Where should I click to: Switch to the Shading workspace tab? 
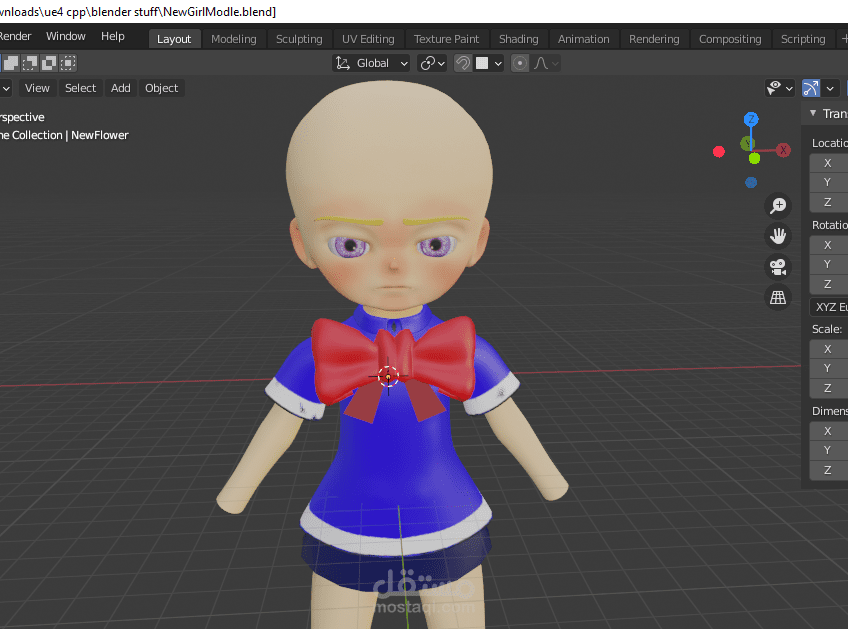pyautogui.click(x=518, y=38)
